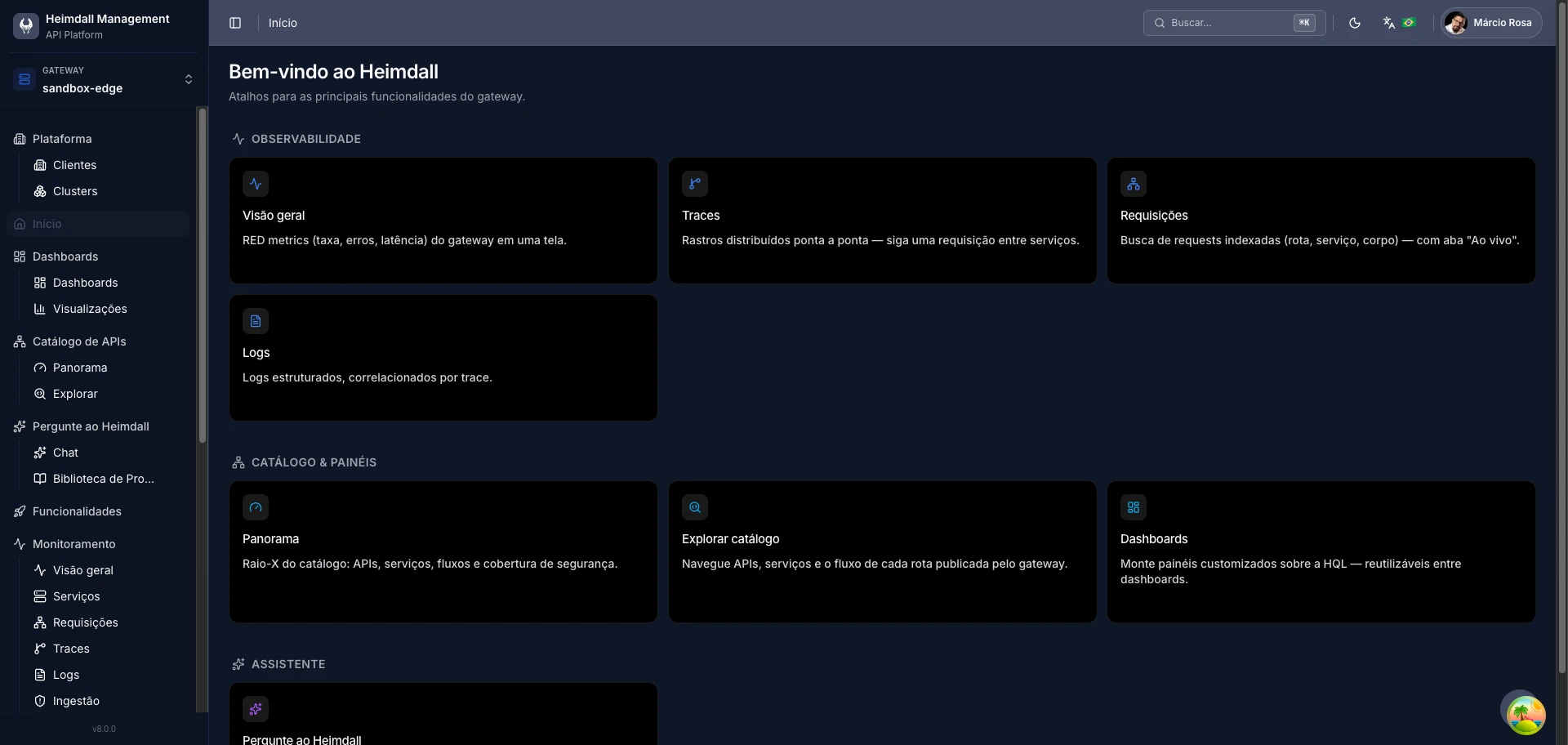Click the CATÁLOGO & PAINÉIS heading

click(x=314, y=462)
